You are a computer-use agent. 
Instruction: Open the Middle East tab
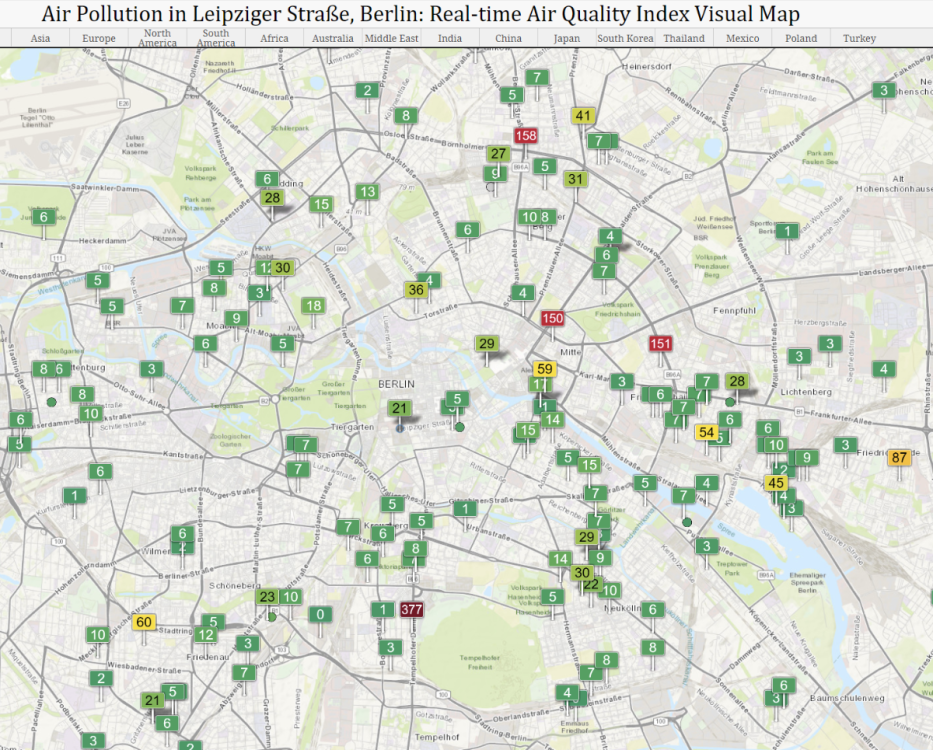pyautogui.click(x=392, y=38)
